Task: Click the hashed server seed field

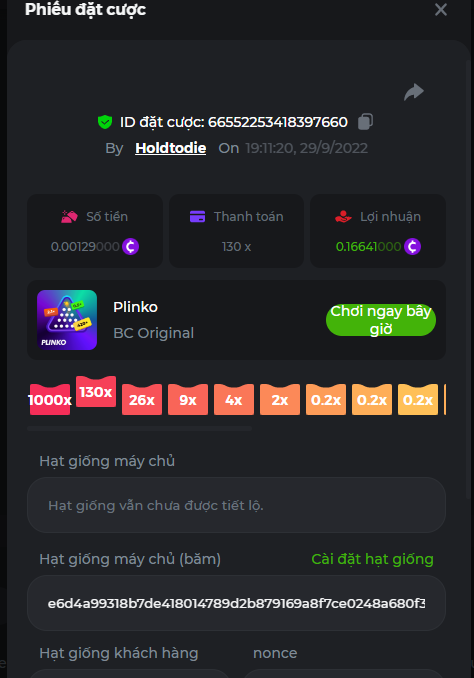Action: pos(236,603)
